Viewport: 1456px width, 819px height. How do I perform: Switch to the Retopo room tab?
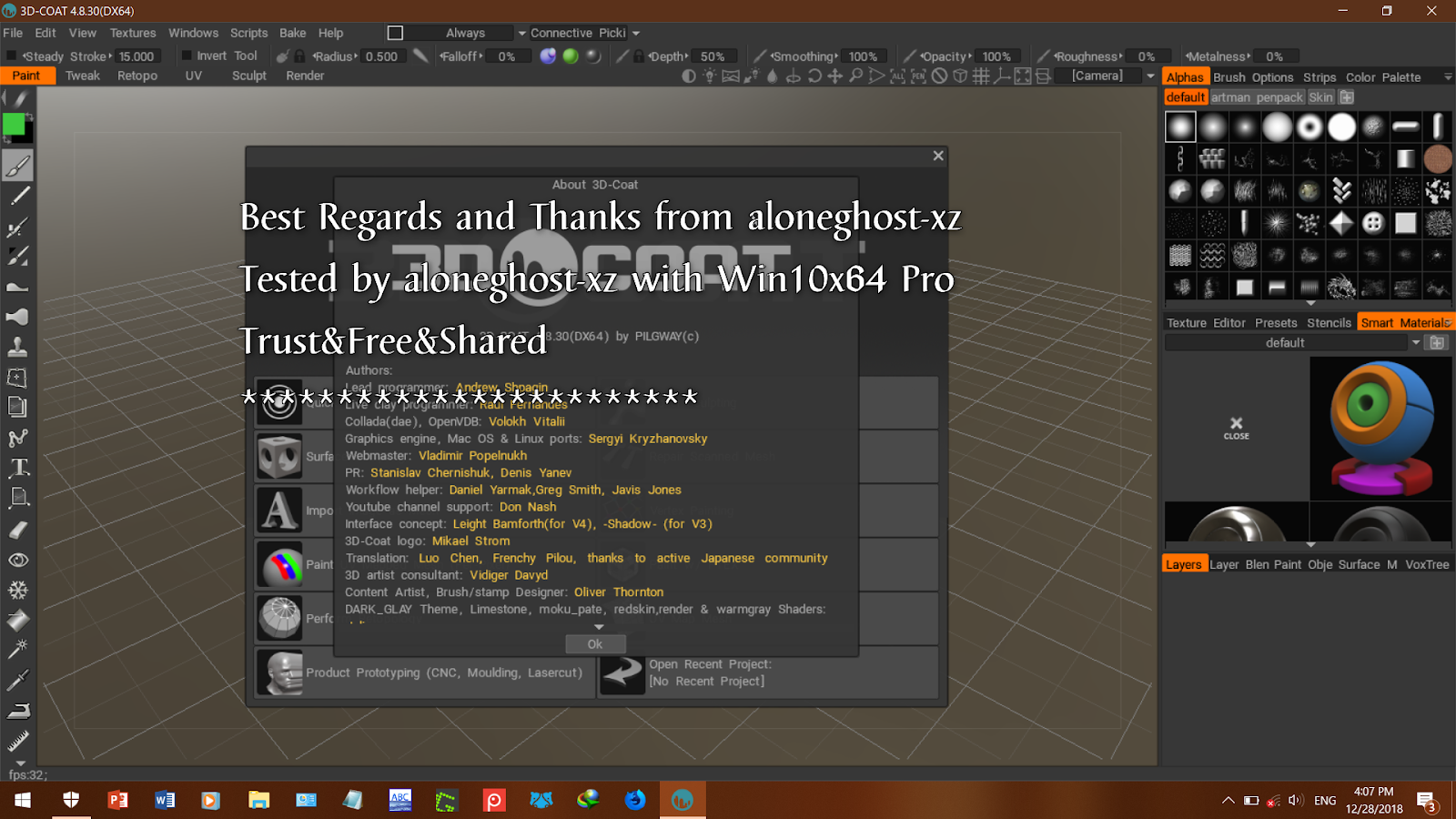tap(137, 76)
